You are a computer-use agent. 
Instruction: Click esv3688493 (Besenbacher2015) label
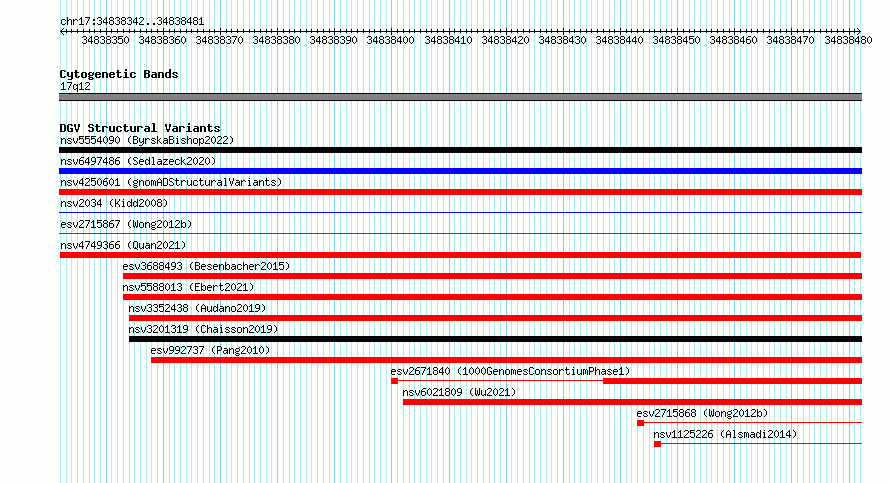click(x=206, y=266)
